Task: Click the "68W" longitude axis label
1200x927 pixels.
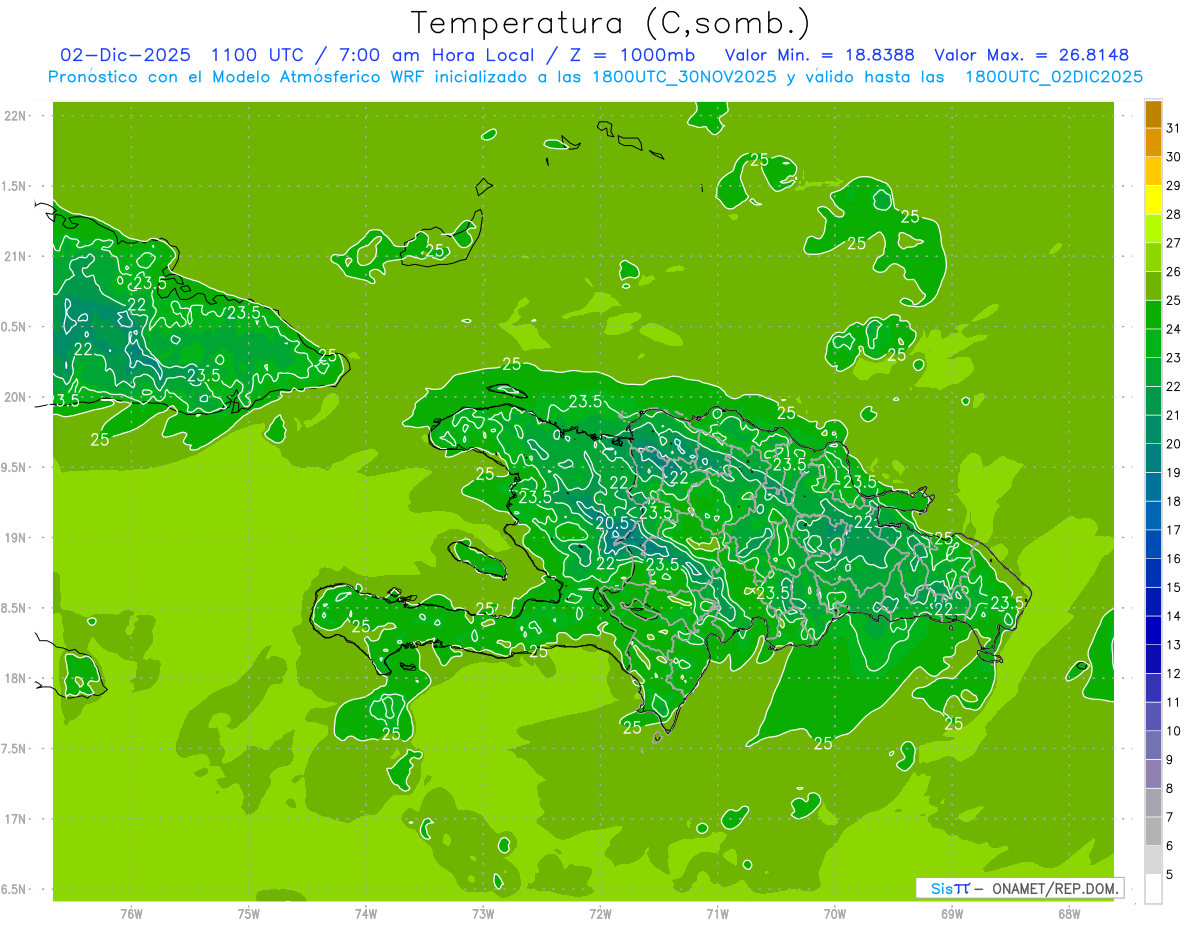Action: point(1069,913)
